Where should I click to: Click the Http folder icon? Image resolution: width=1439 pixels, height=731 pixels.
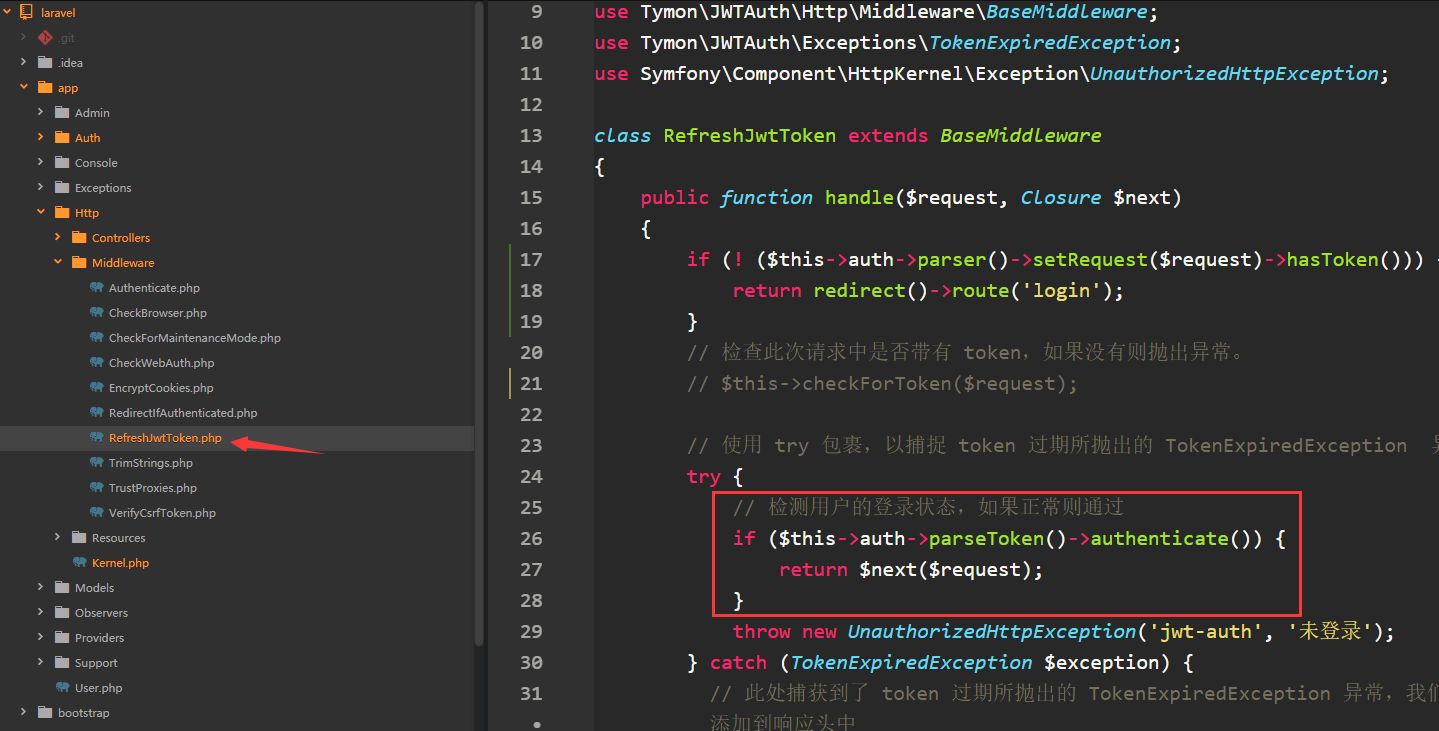(61, 212)
